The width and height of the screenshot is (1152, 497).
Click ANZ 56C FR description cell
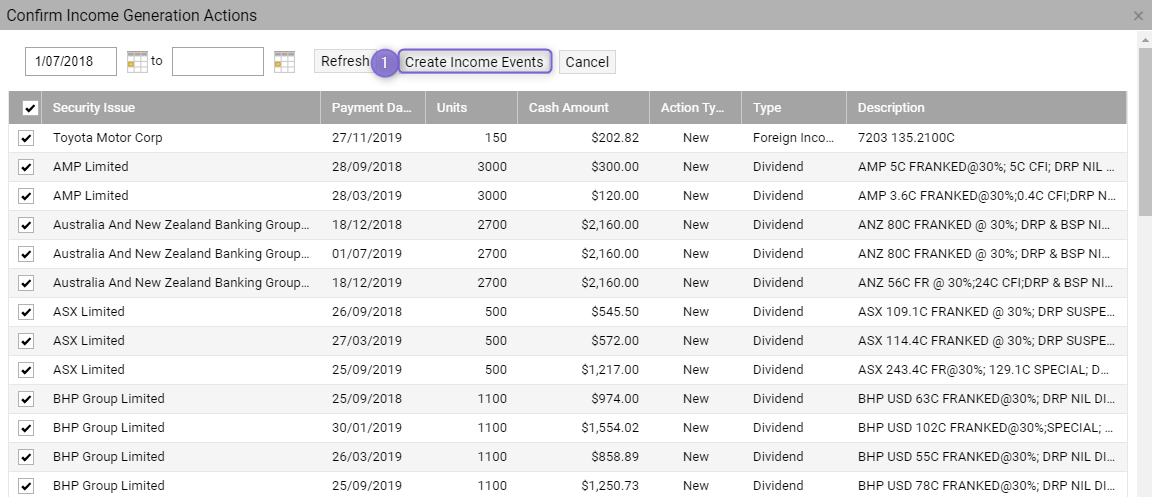(984, 283)
